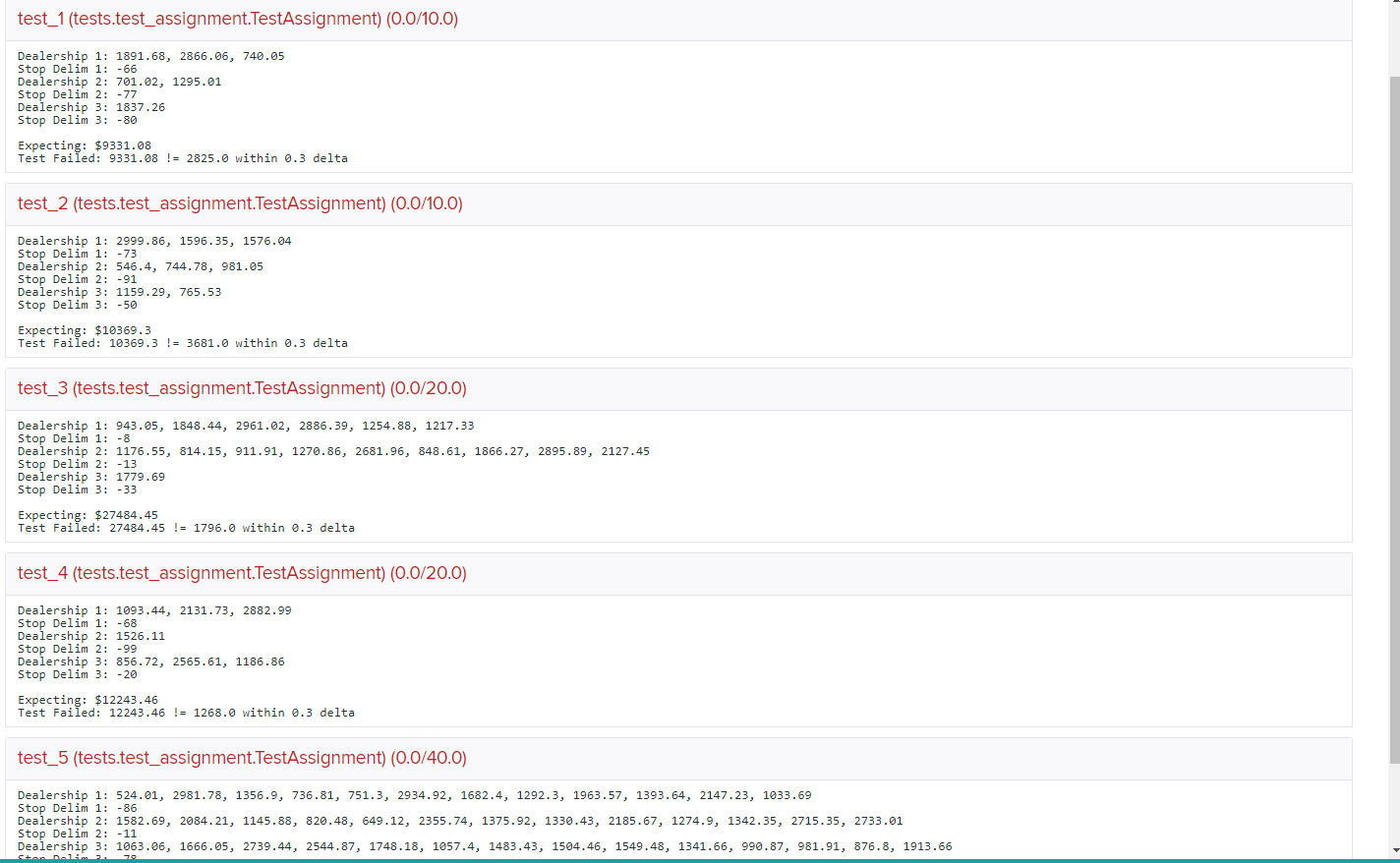Select line 'Dealership 2: 546.4, 744.78, 981.05'
Viewport: 1400px width, 863px height.
pos(141,266)
